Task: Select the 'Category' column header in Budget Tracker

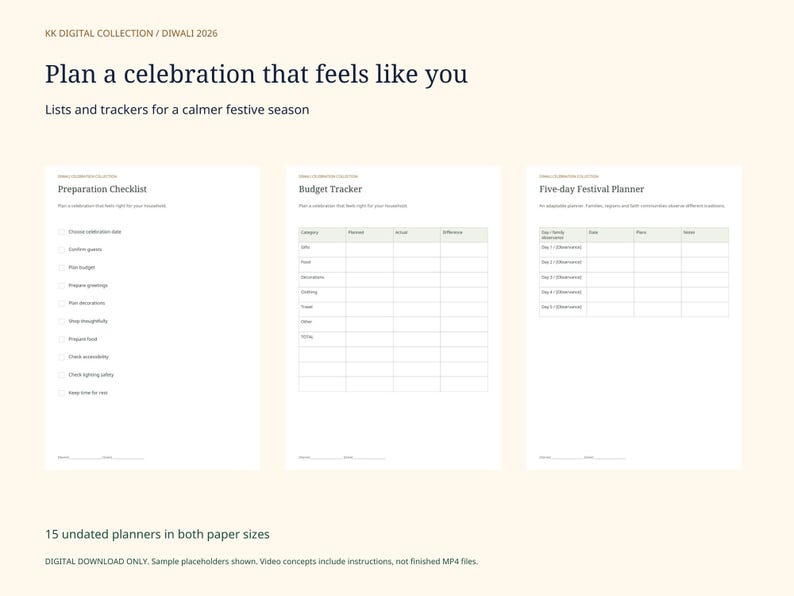Action: coord(323,234)
